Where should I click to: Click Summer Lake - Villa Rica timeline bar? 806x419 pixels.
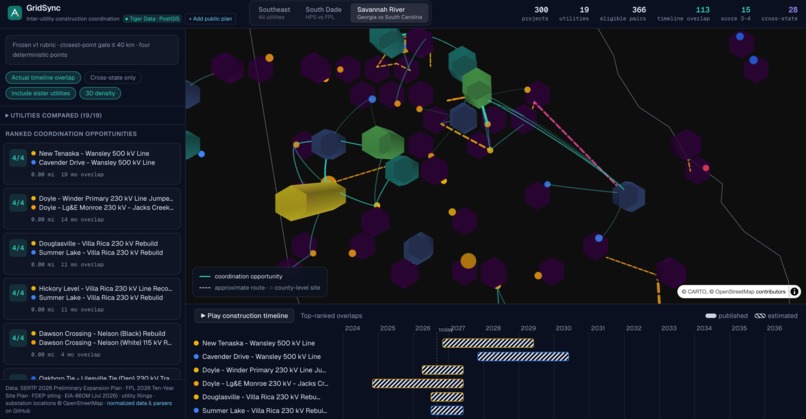click(447, 410)
